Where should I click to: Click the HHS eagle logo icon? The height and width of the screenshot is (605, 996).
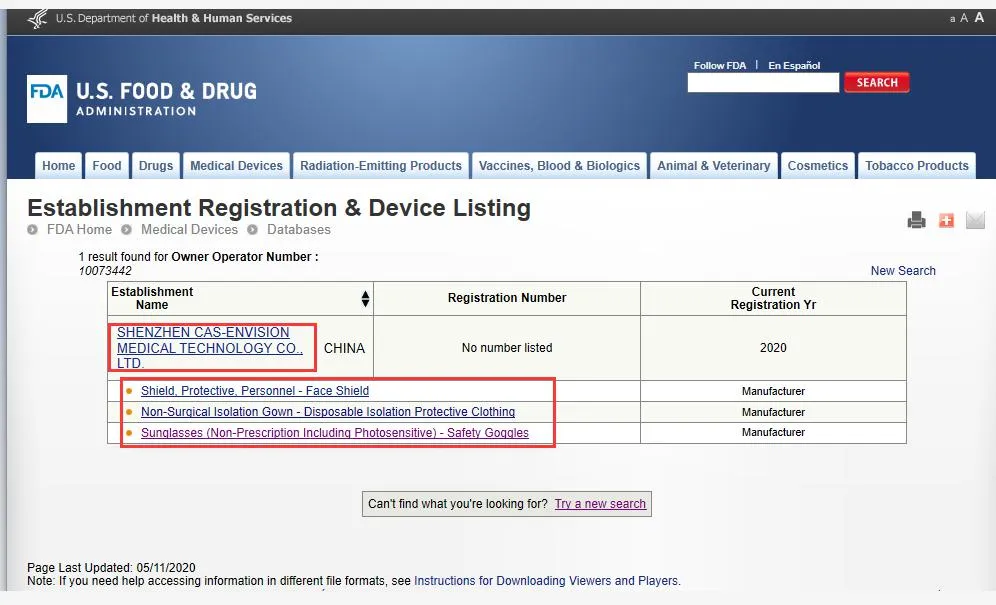(x=38, y=18)
